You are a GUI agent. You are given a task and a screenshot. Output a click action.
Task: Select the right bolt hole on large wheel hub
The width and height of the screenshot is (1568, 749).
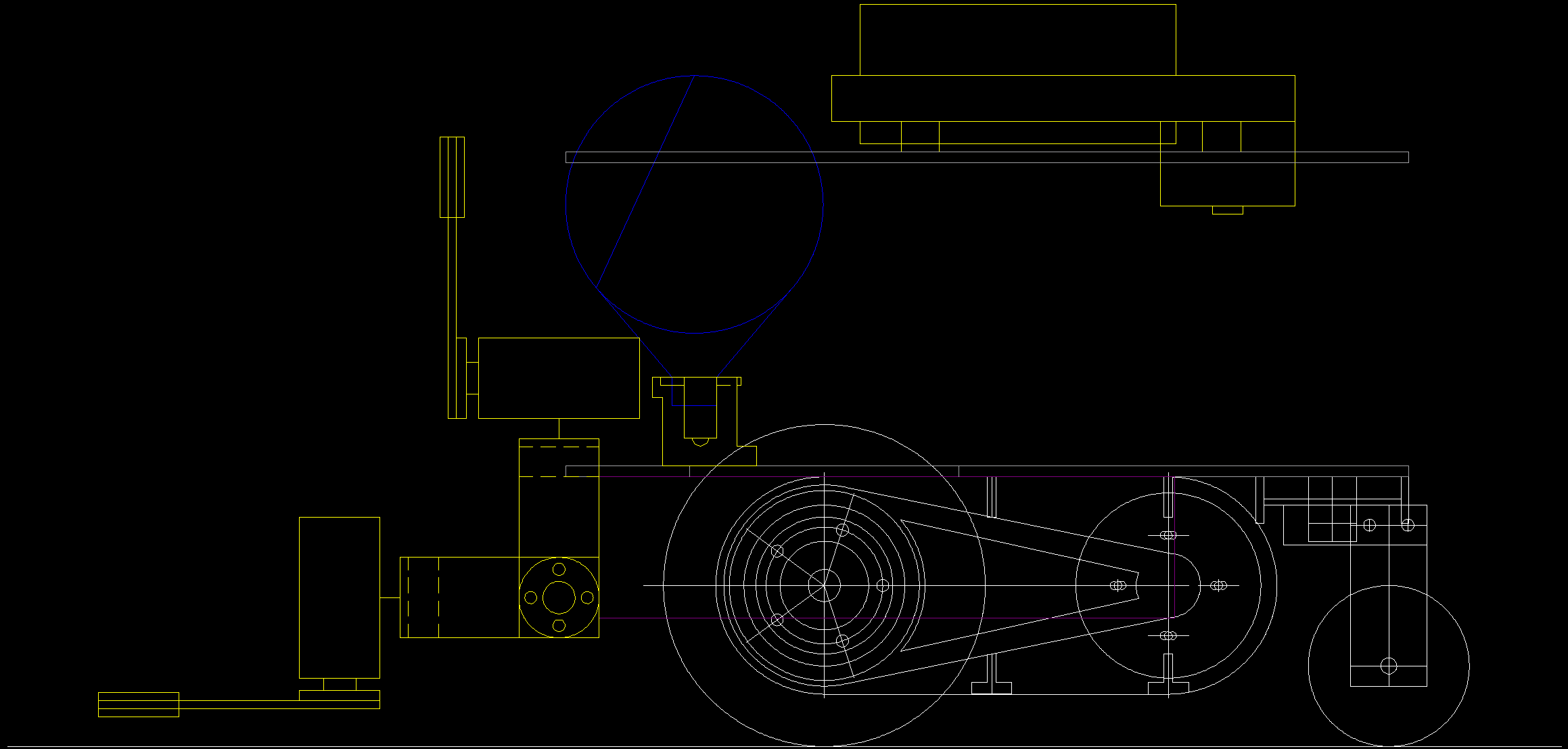[882, 585]
